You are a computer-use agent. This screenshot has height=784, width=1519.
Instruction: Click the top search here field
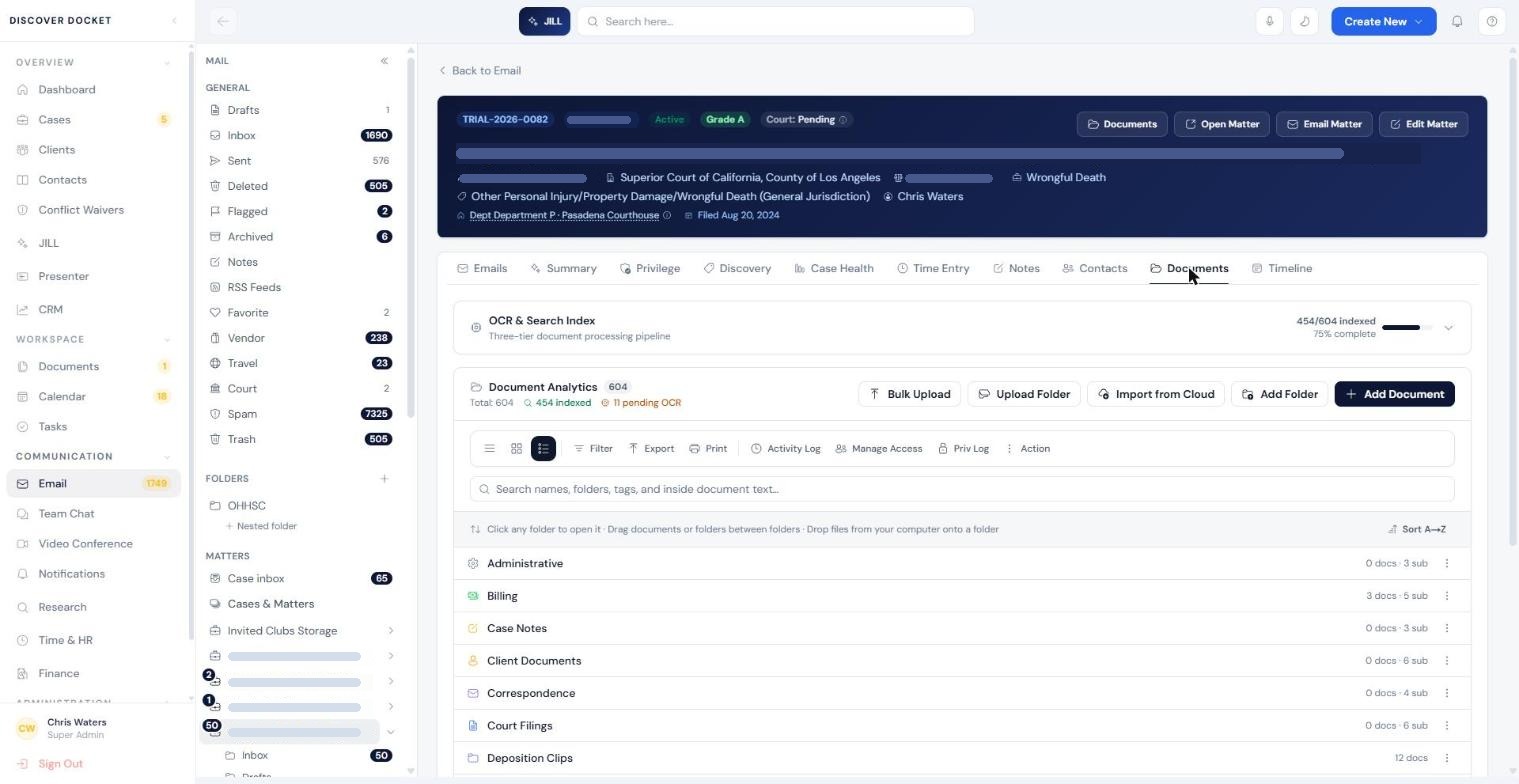775,21
